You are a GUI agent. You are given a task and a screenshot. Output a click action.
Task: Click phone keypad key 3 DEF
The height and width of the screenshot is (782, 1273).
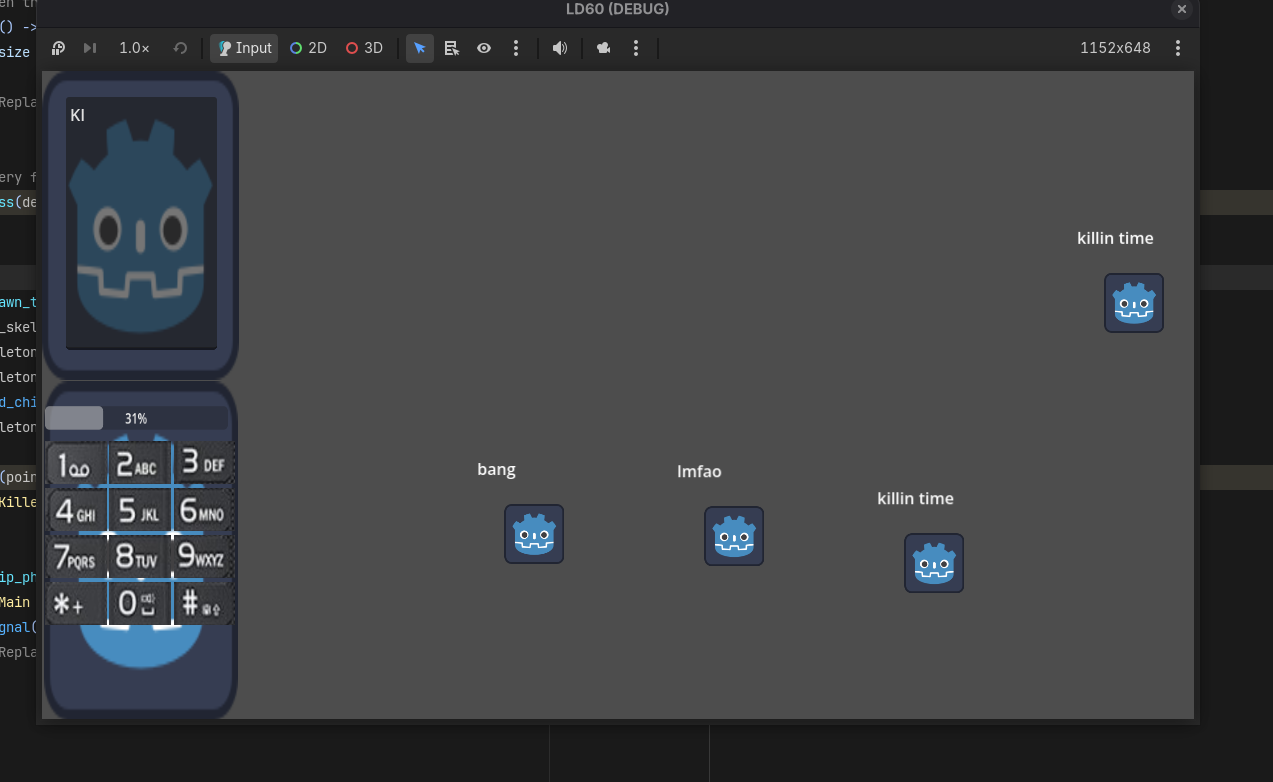point(203,464)
